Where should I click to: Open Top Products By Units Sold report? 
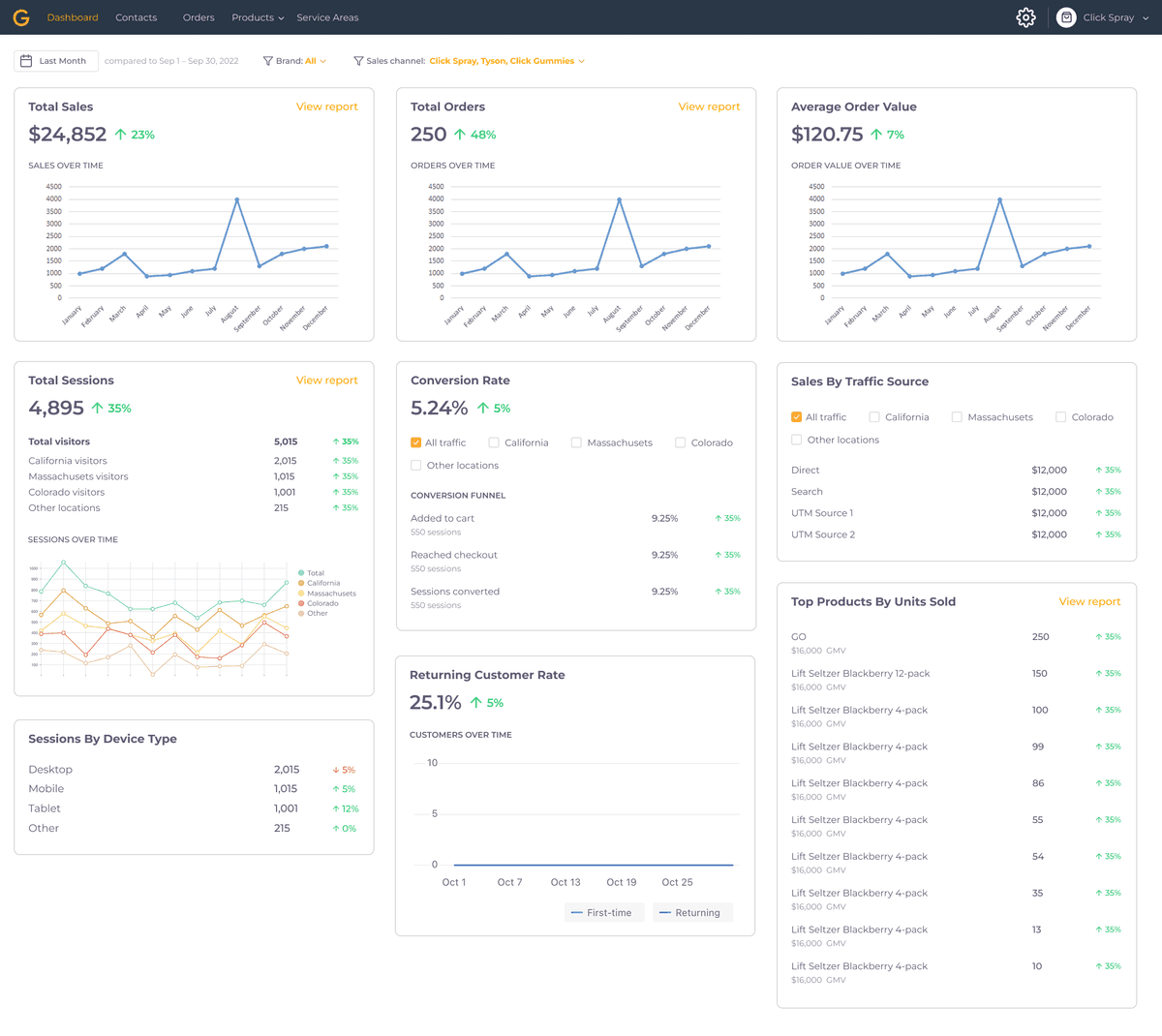(1089, 601)
